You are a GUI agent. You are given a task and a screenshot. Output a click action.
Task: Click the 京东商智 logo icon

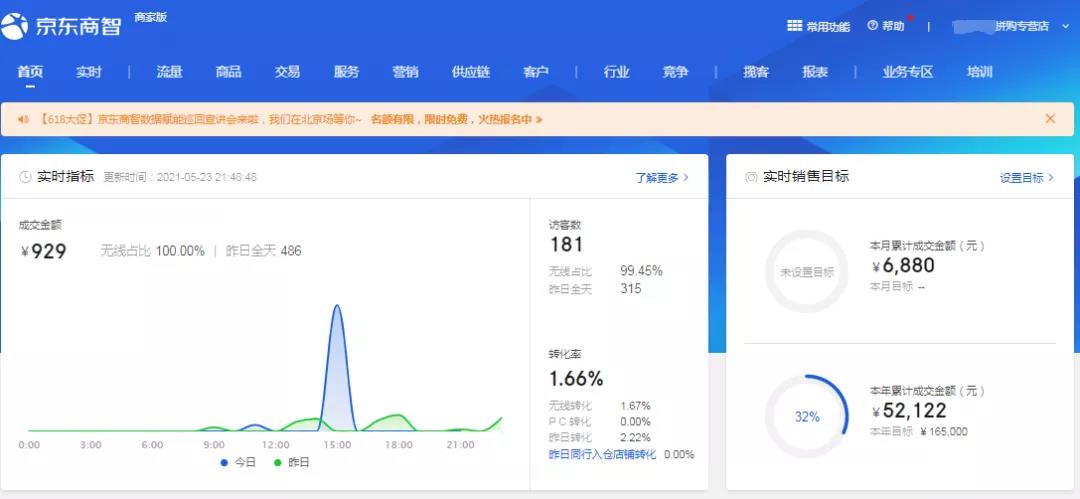pos(14,26)
